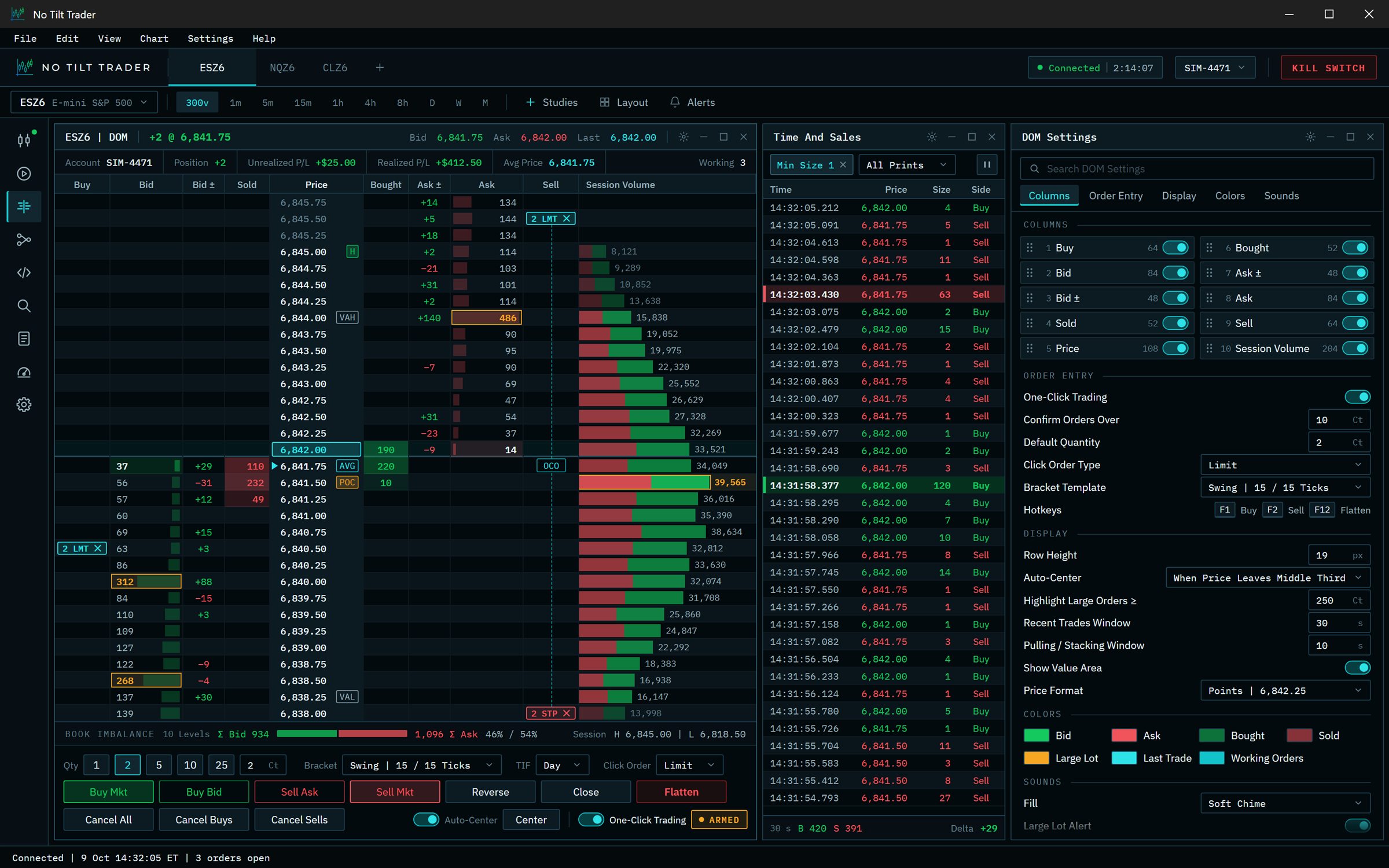
Task: Open the node connections sidebar icon
Action: coord(24,240)
